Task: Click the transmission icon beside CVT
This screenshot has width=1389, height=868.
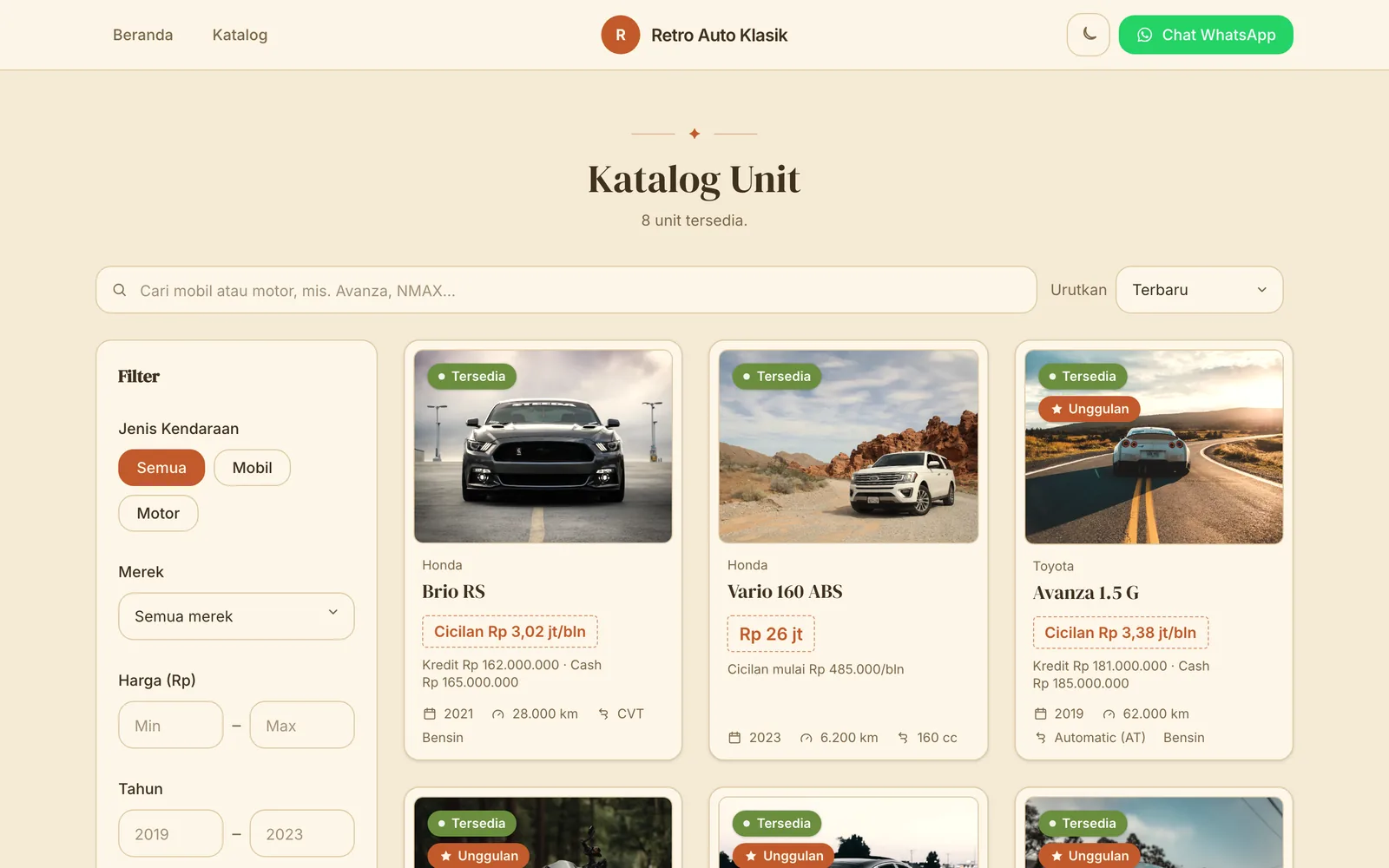Action: click(x=602, y=713)
